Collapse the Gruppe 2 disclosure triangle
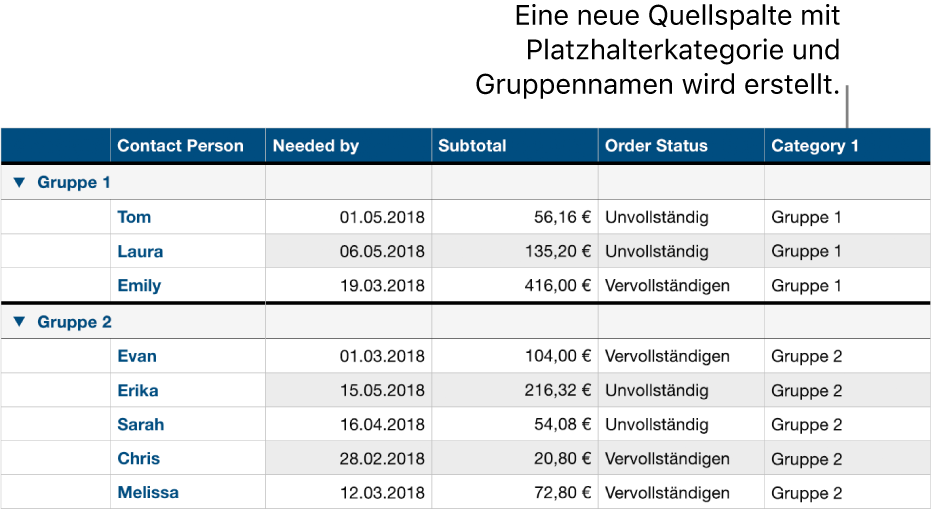Viewport: 931px width, 511px height. click(20, 322)
